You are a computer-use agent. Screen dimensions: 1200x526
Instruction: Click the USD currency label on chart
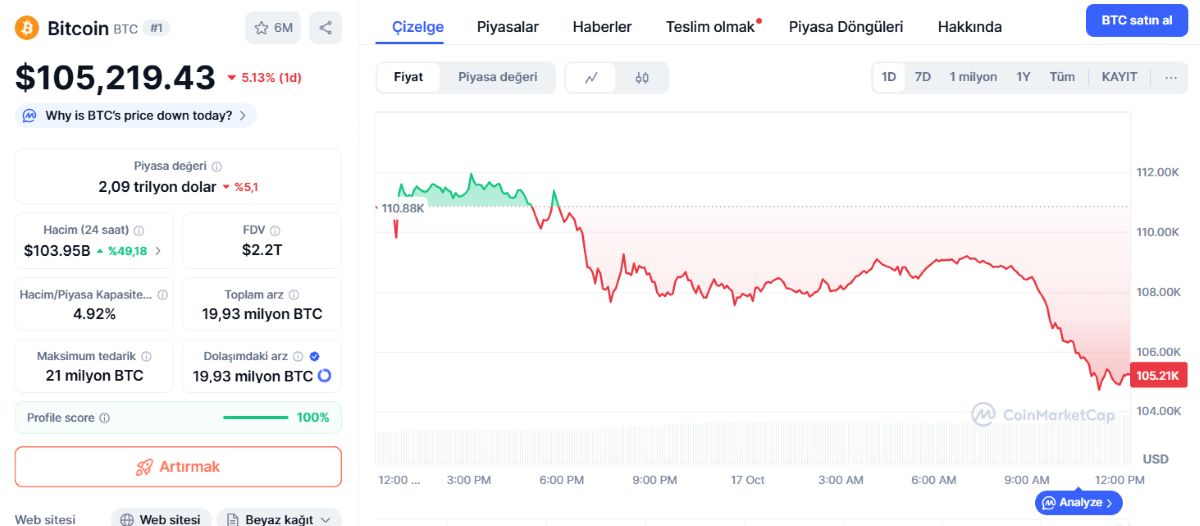tap(1155, 459)
